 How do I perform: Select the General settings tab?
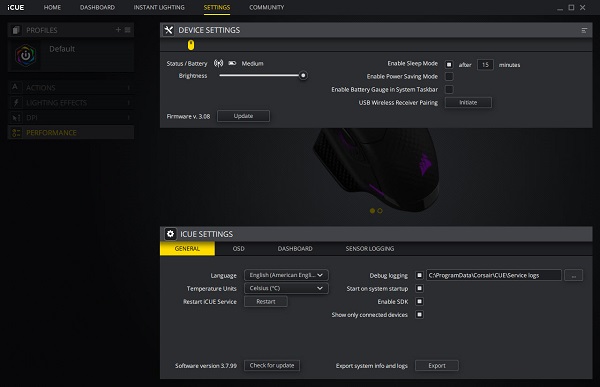[x=188, y=248]
